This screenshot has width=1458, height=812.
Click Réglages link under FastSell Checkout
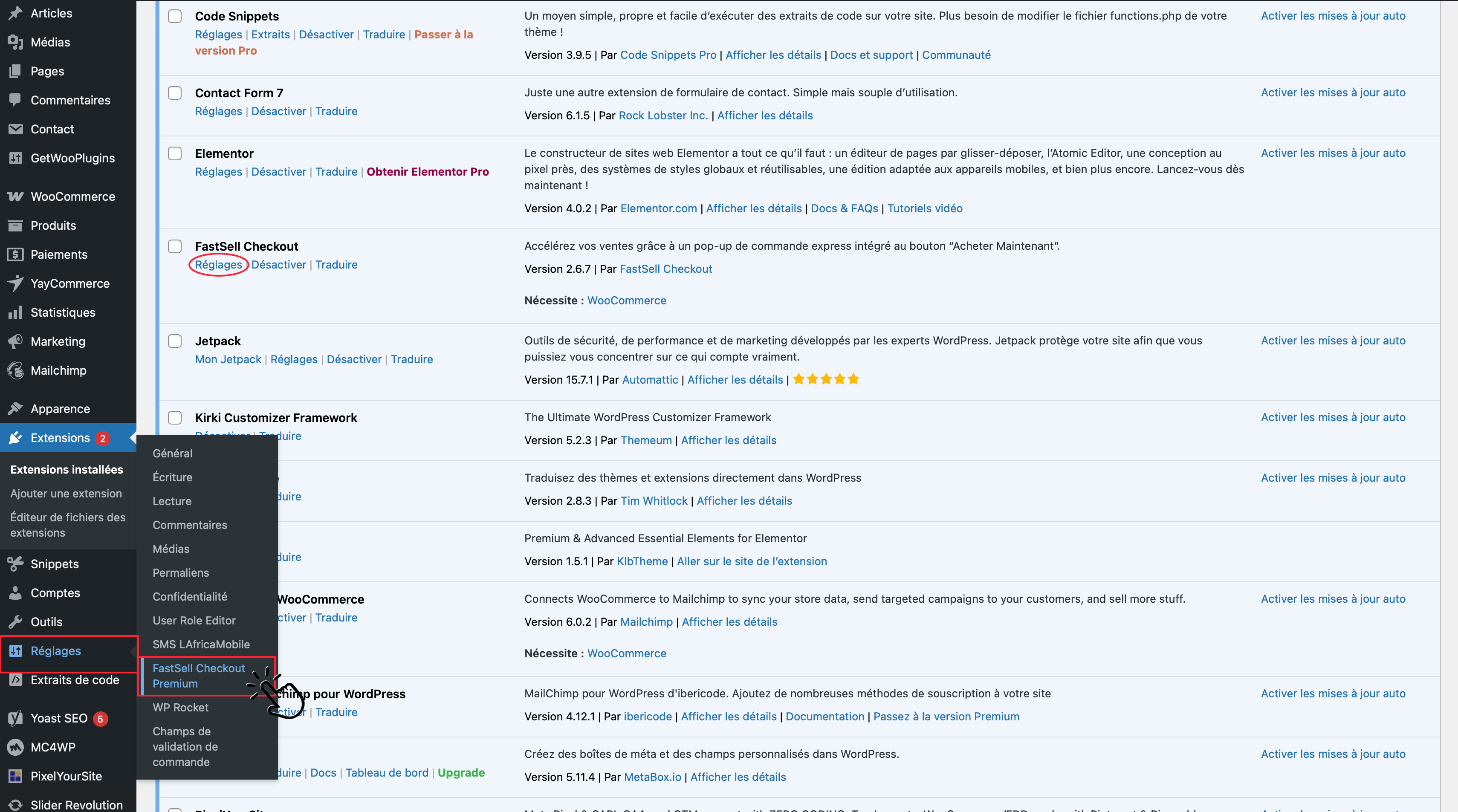coord(218,265)
